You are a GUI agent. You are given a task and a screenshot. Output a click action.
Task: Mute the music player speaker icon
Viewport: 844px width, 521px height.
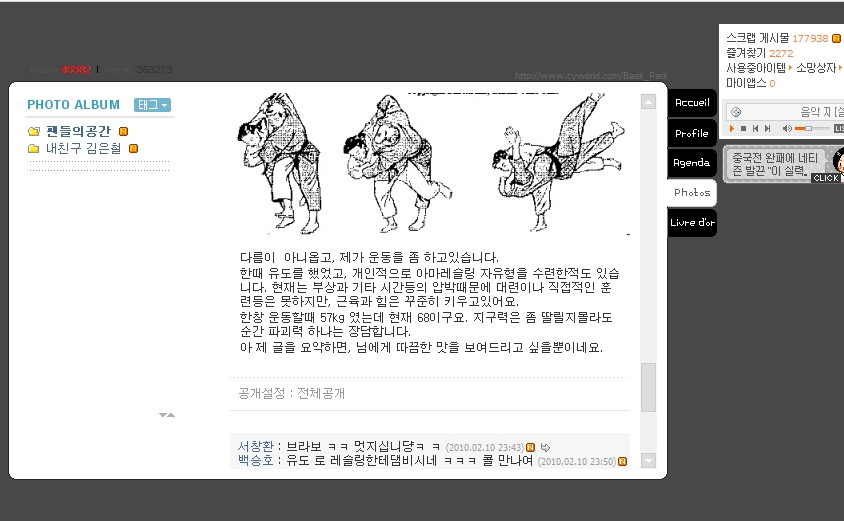(x=786, y=129)
